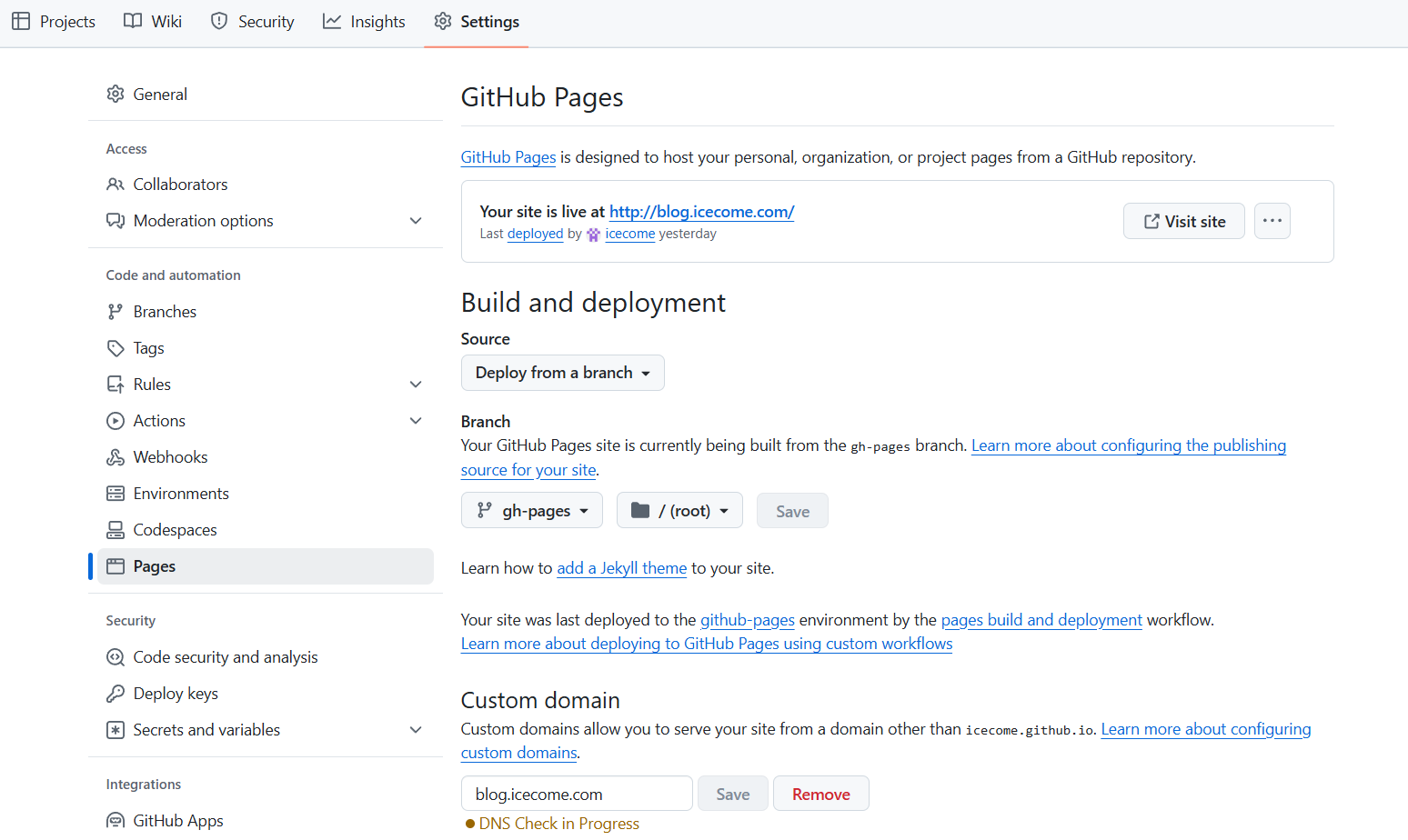The height and width of the screenshot is (840, 1408).
Task: Click the 'Build and deployment' heading
Action: tap(593, 302)
